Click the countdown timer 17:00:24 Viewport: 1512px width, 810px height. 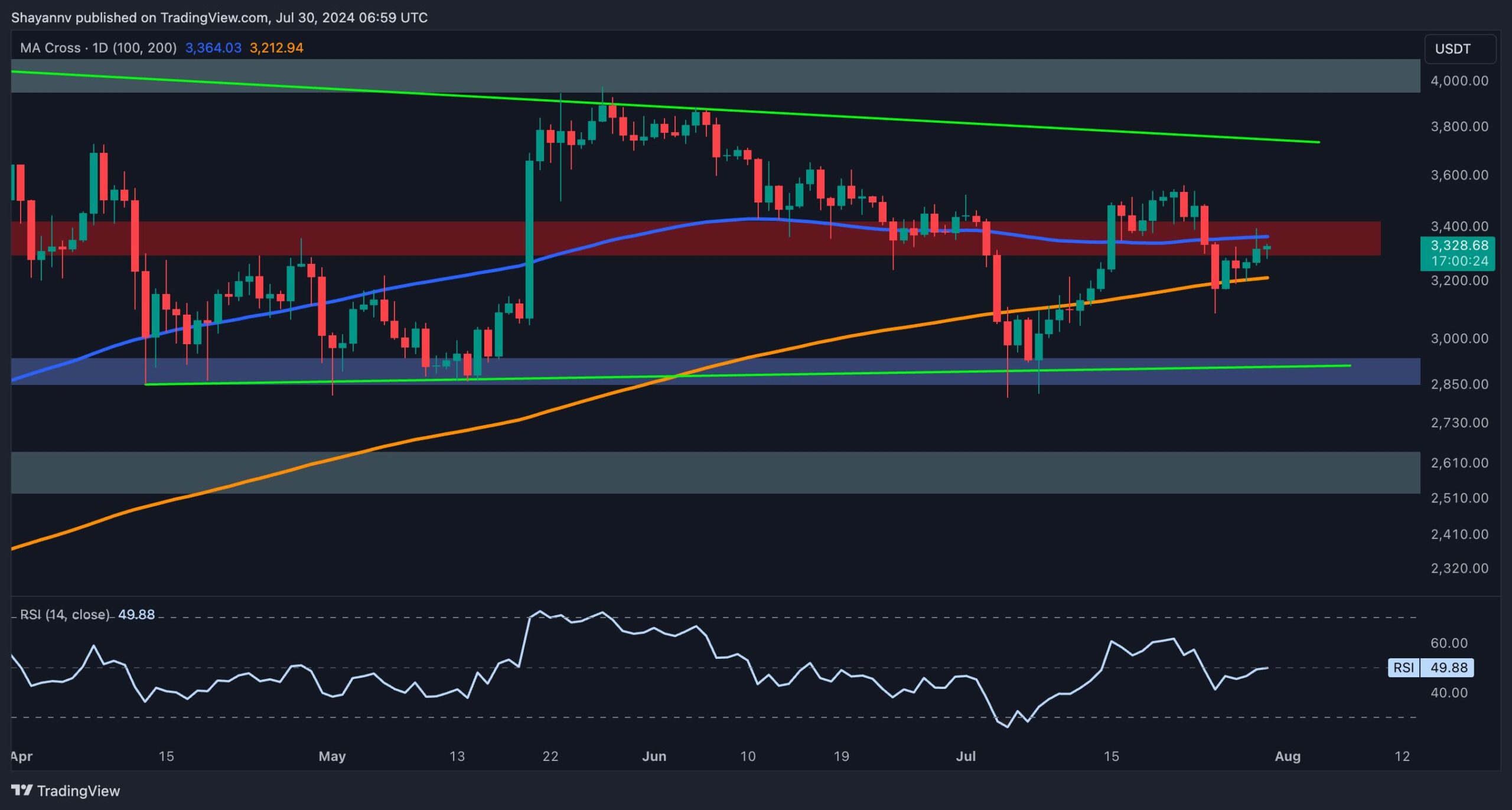tap(1460, 261)
